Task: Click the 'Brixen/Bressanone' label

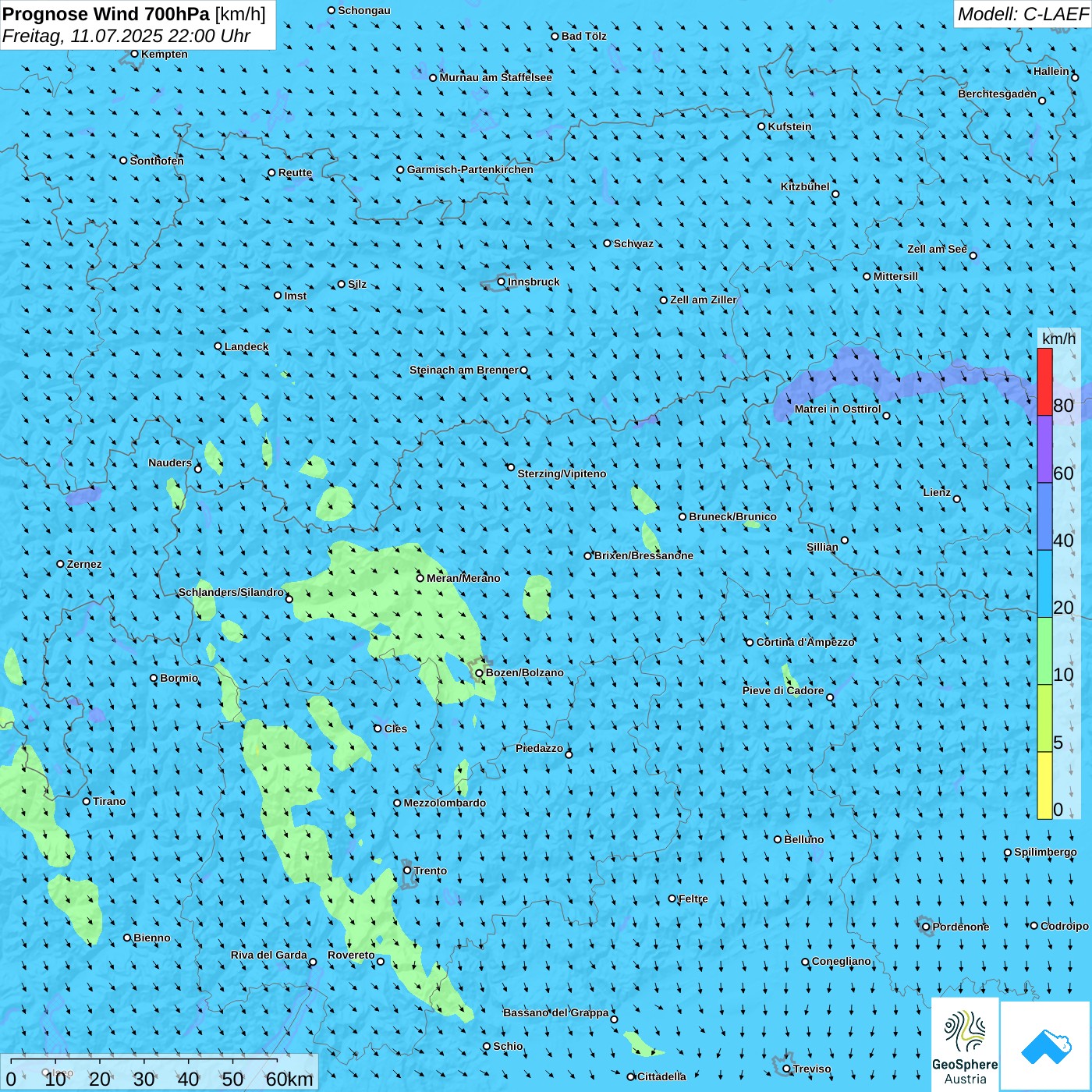Action: coord(643,555)
